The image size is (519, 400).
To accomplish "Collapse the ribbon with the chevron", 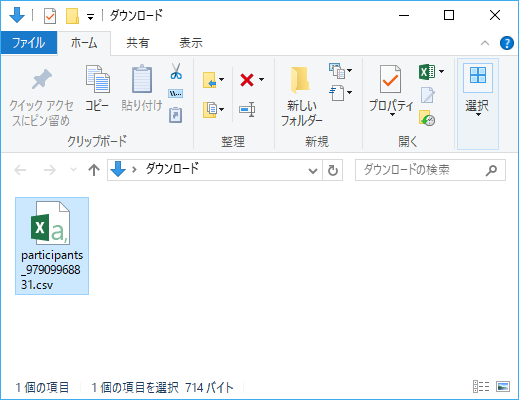I will click(485, 43).
